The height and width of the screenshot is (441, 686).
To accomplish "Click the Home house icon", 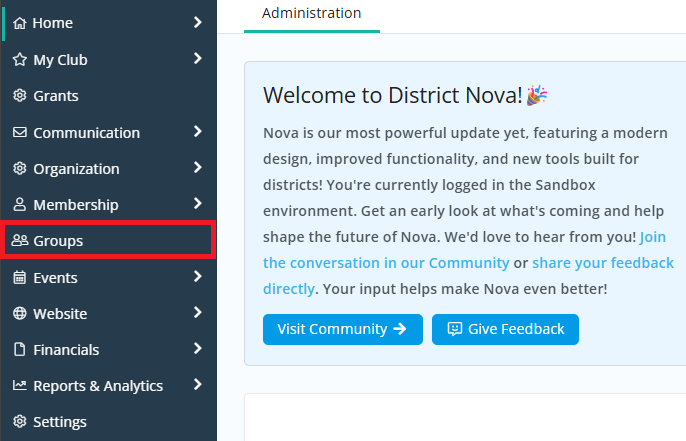I will 19,23.
